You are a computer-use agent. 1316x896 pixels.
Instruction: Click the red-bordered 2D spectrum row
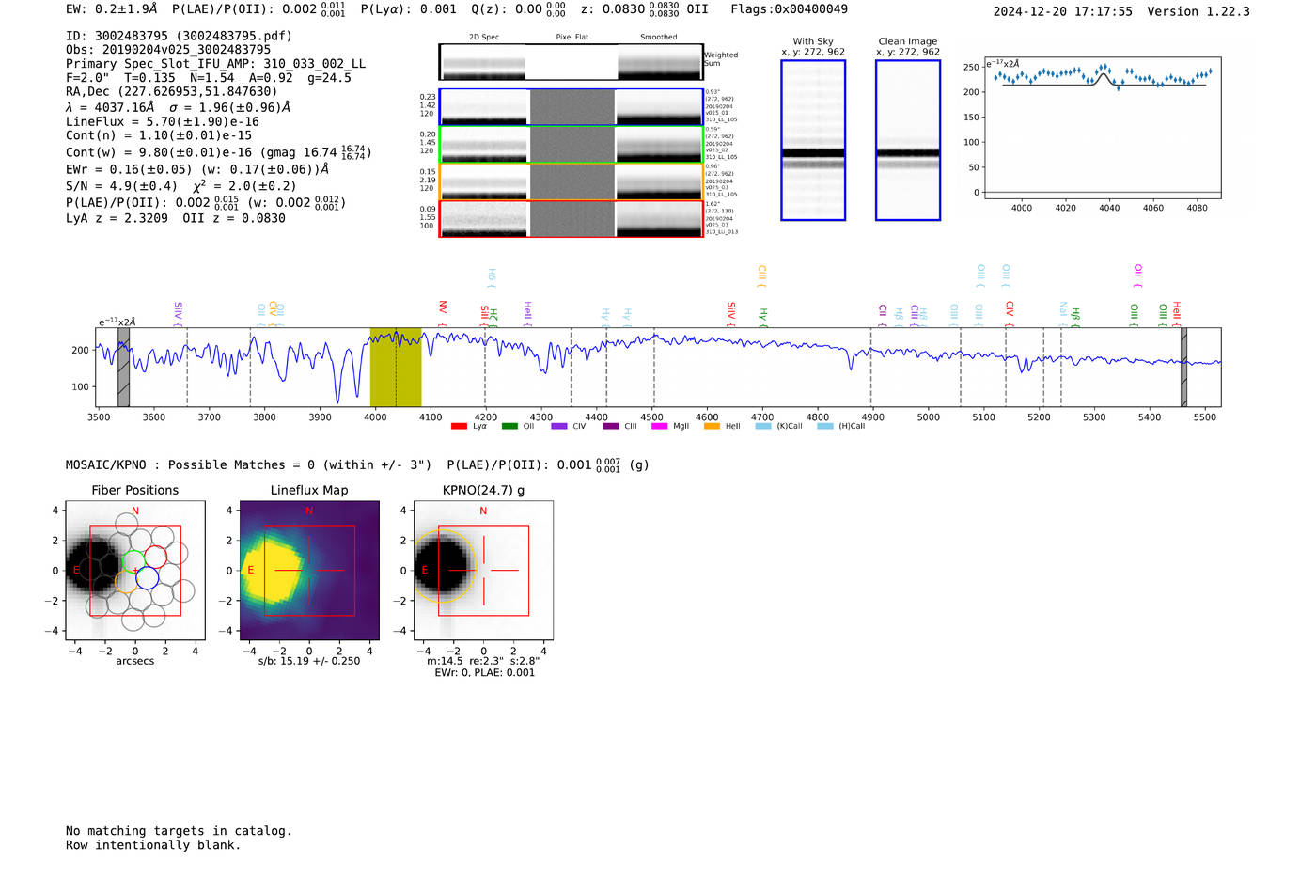tap(571, 219)
